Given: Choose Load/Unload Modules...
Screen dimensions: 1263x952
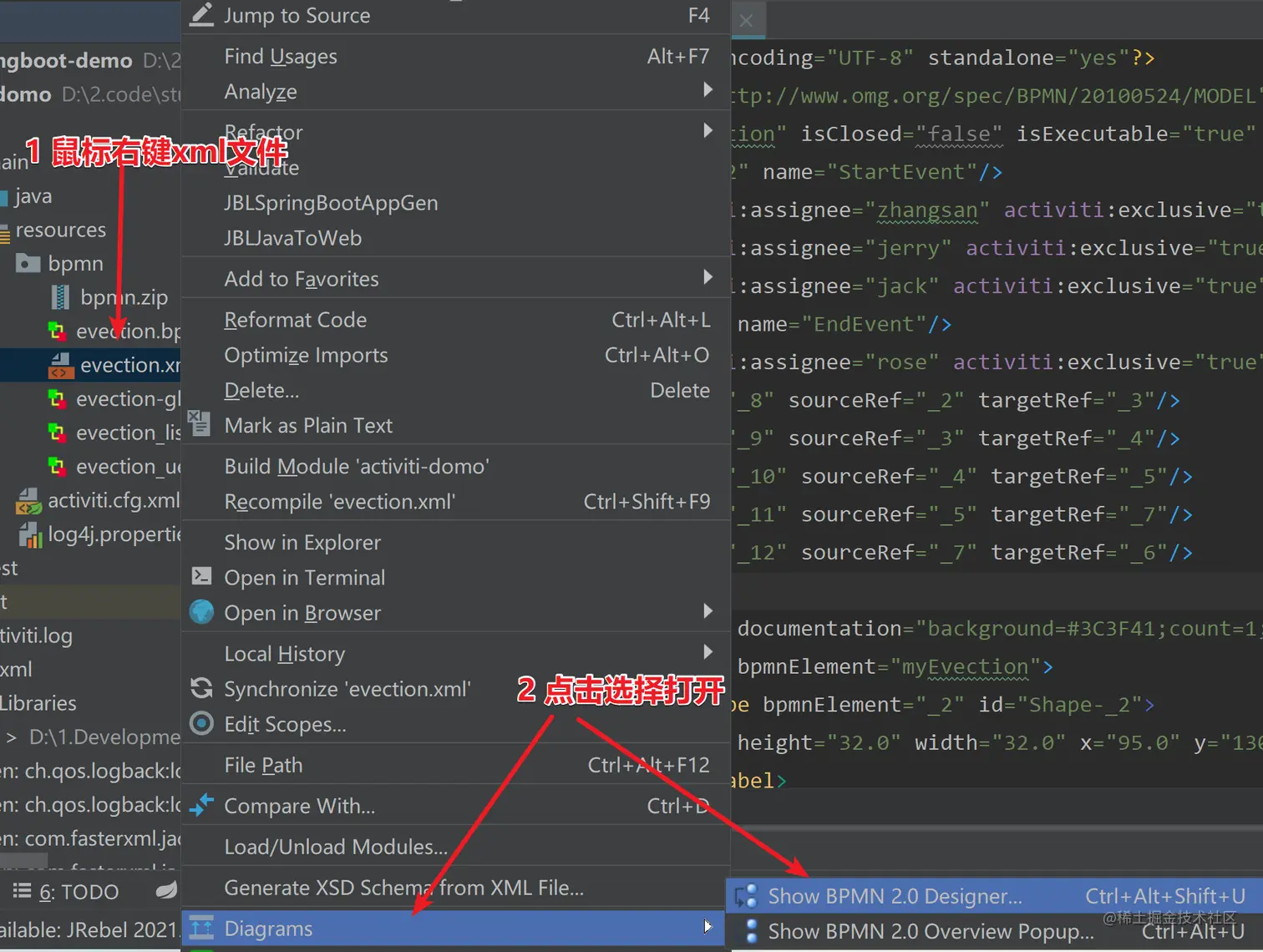Looking at the screenshot, I should coord(455,847).
